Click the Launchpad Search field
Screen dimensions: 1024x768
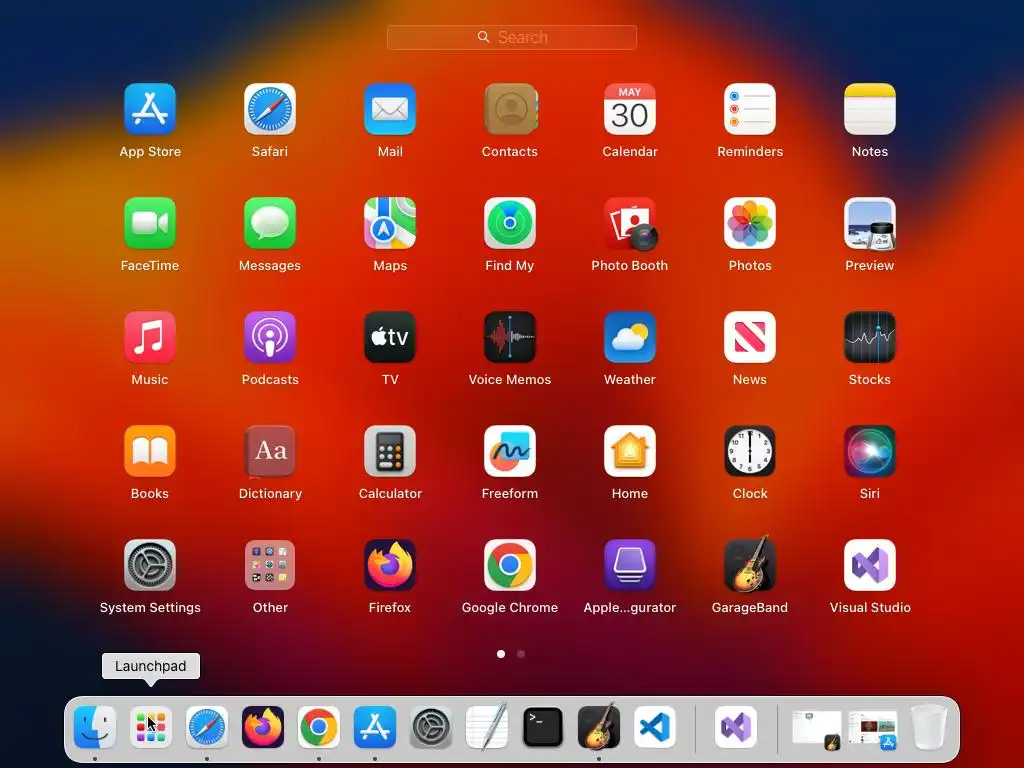pyautogui.click(x=511, y=37)
